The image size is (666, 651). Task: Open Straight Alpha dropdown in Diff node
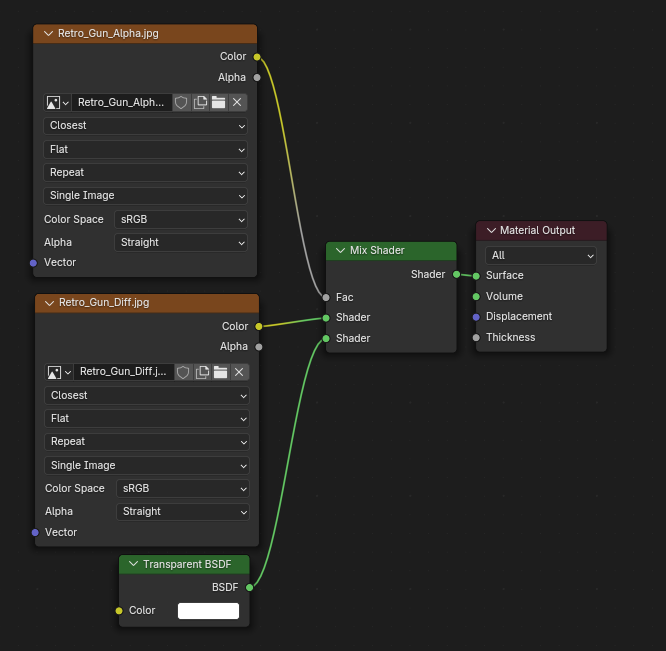point(183,512)
